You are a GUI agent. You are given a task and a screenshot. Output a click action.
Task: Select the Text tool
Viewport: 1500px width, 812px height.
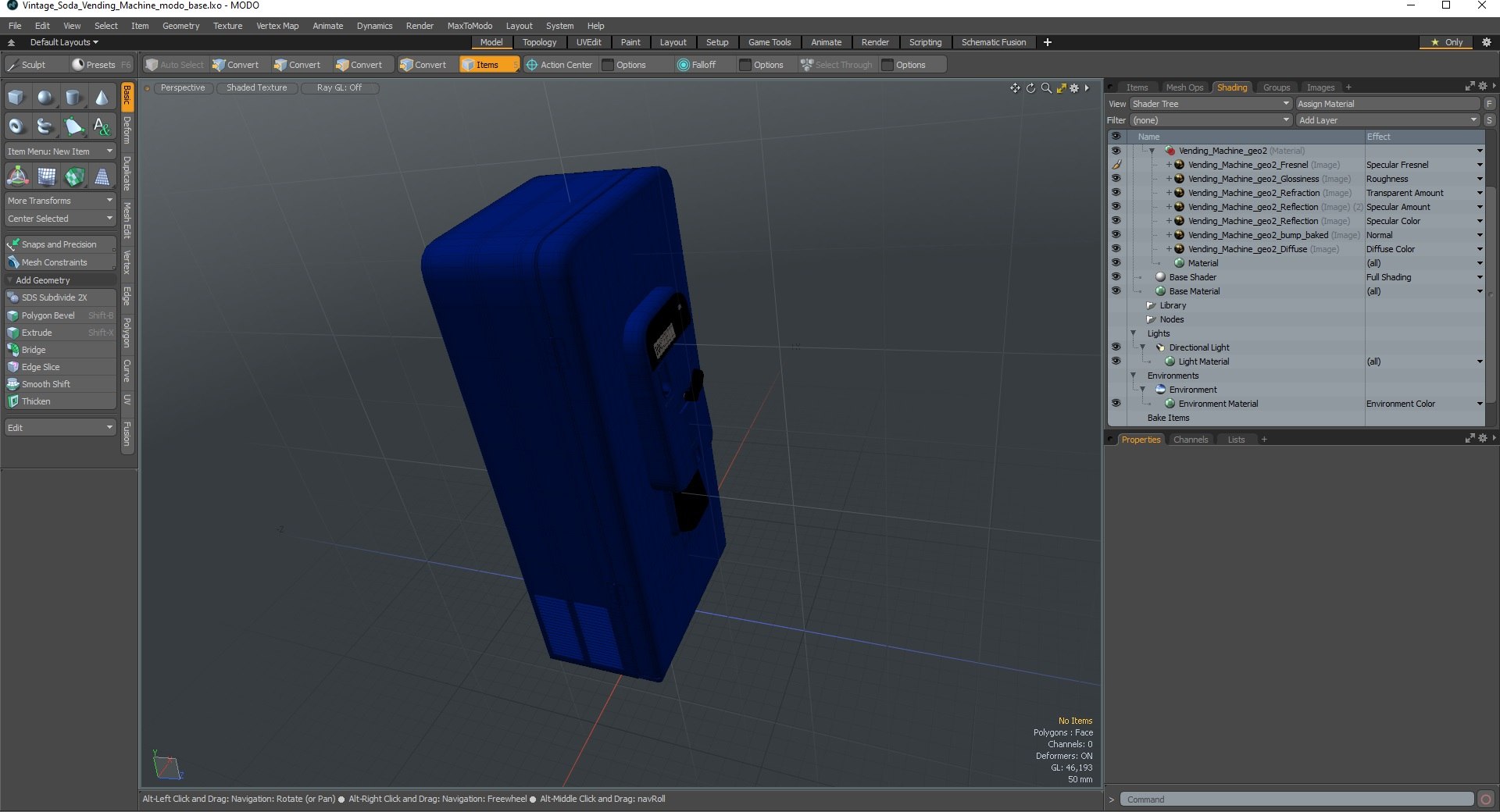click(102, 126)
